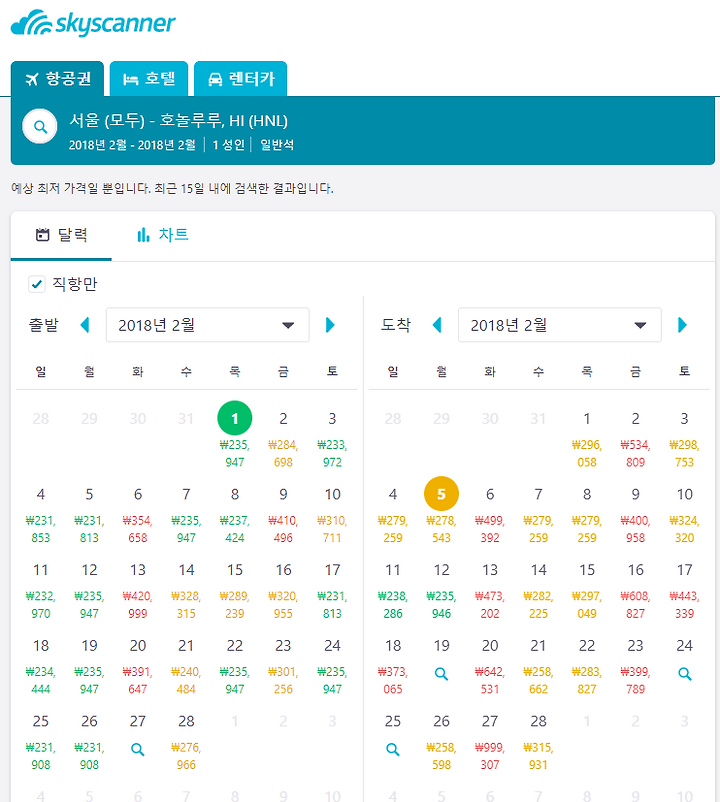
Task: Search prices for arrival date 24
Action: click(685, 674)
